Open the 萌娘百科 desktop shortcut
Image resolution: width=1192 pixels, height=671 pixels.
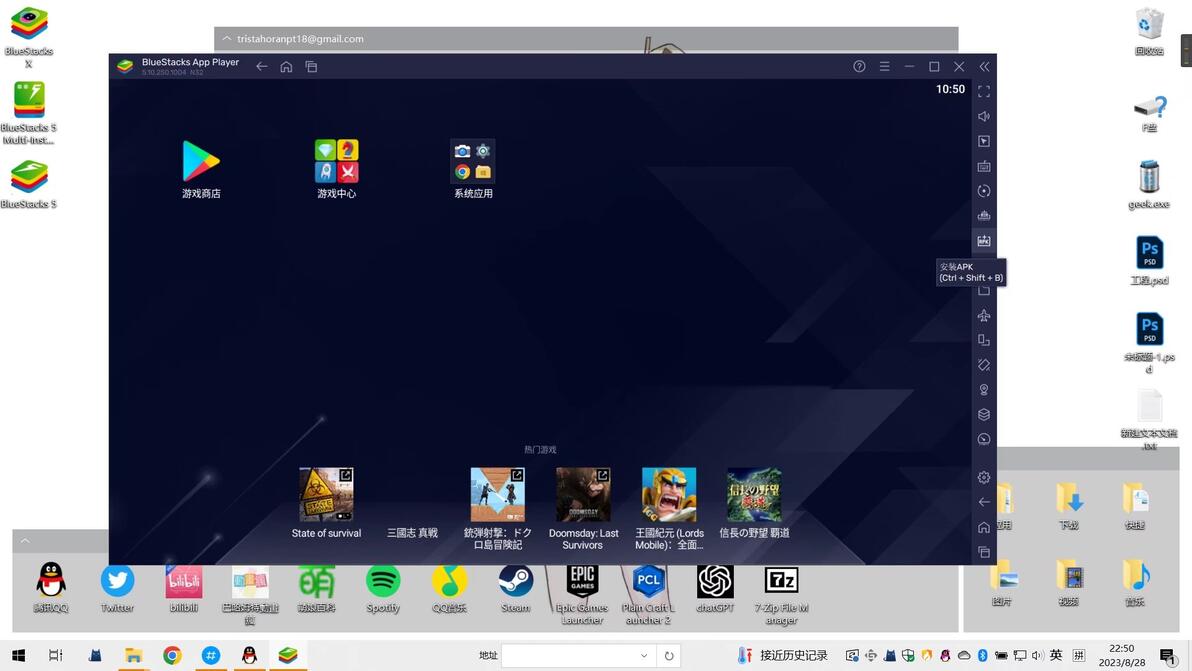(317, 587)
